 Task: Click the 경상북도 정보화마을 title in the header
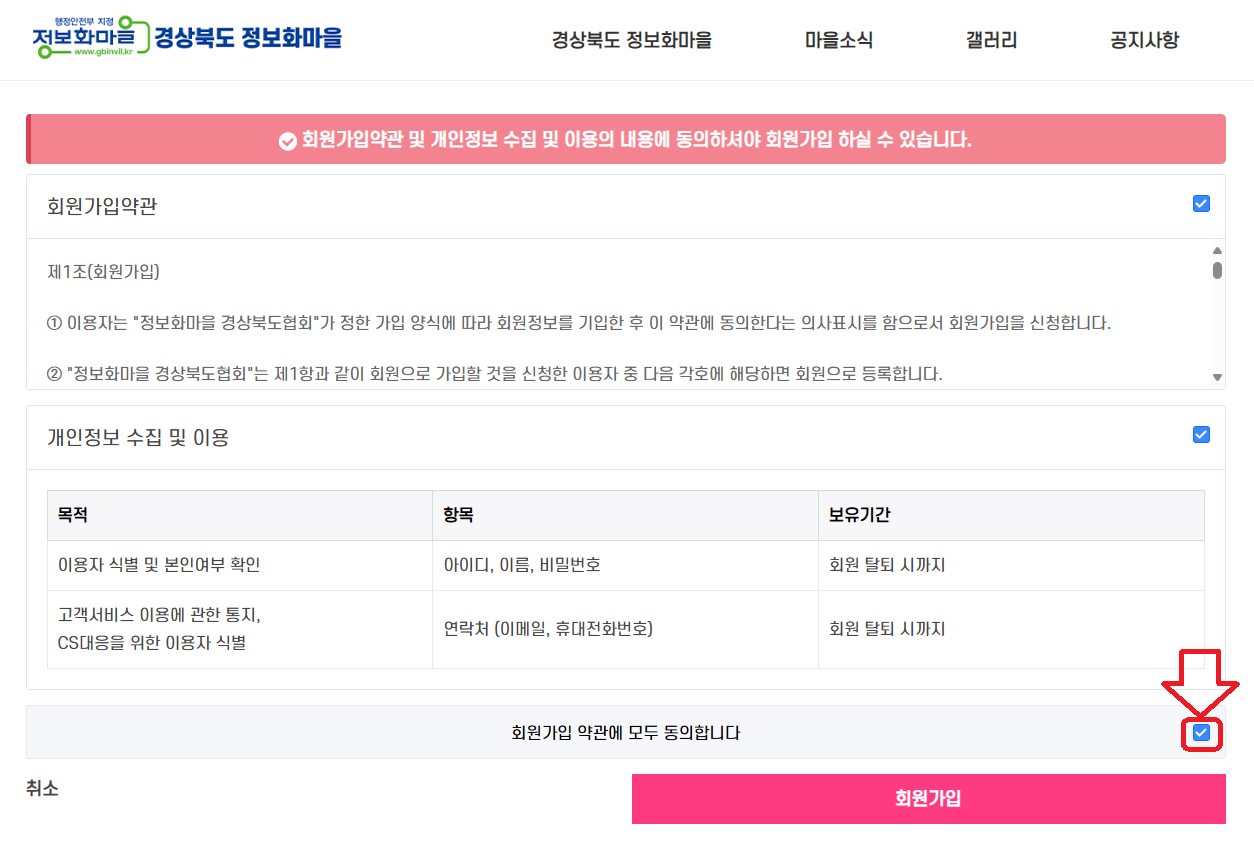[248, 38]
